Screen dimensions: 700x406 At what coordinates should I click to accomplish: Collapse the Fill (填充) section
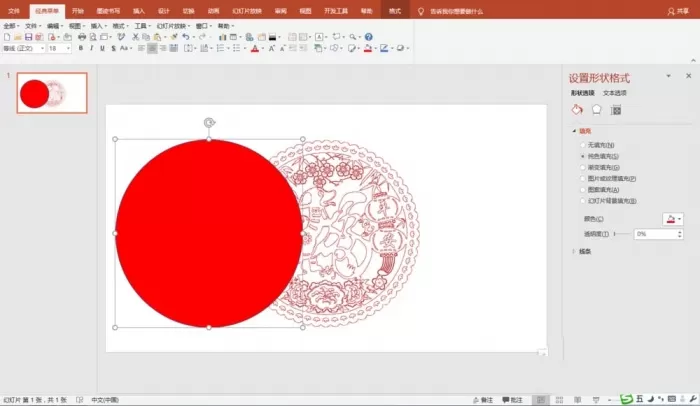click(x=575, y=131)
